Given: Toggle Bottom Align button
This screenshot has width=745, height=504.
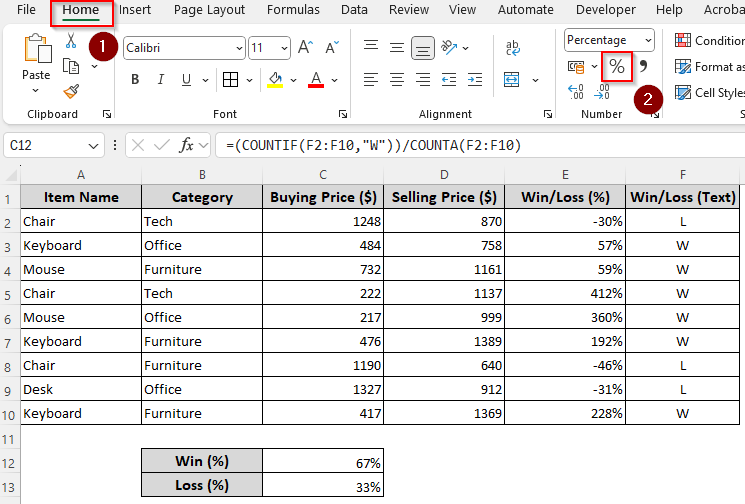Looking at the screenshot, I should [x=422, y=48].
